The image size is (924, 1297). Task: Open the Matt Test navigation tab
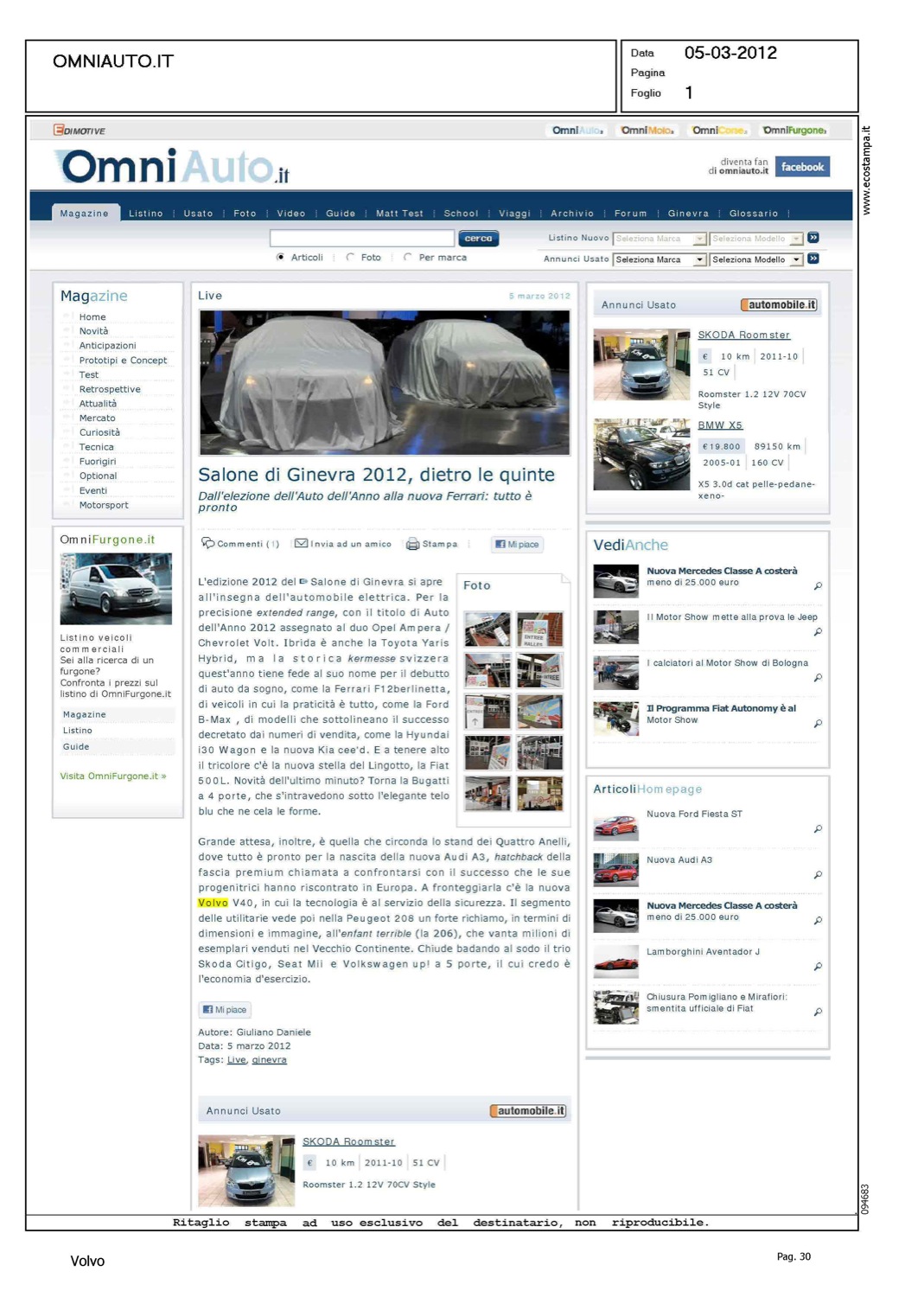(399, 214)
